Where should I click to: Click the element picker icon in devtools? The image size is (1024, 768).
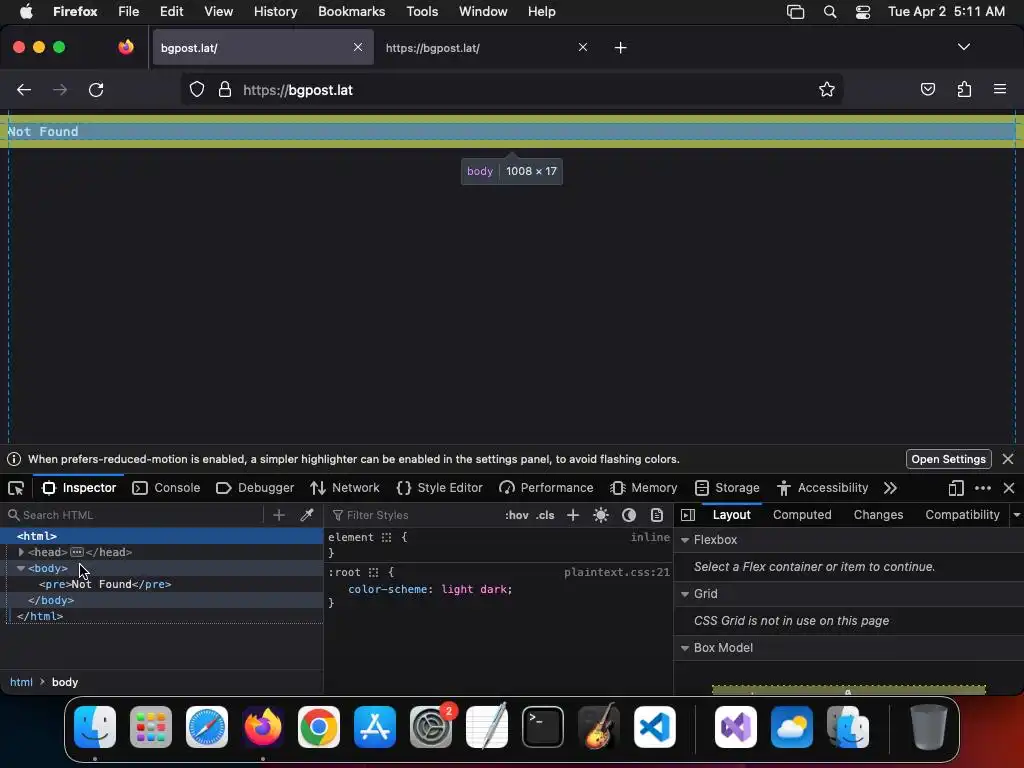[x=16, y=488]
